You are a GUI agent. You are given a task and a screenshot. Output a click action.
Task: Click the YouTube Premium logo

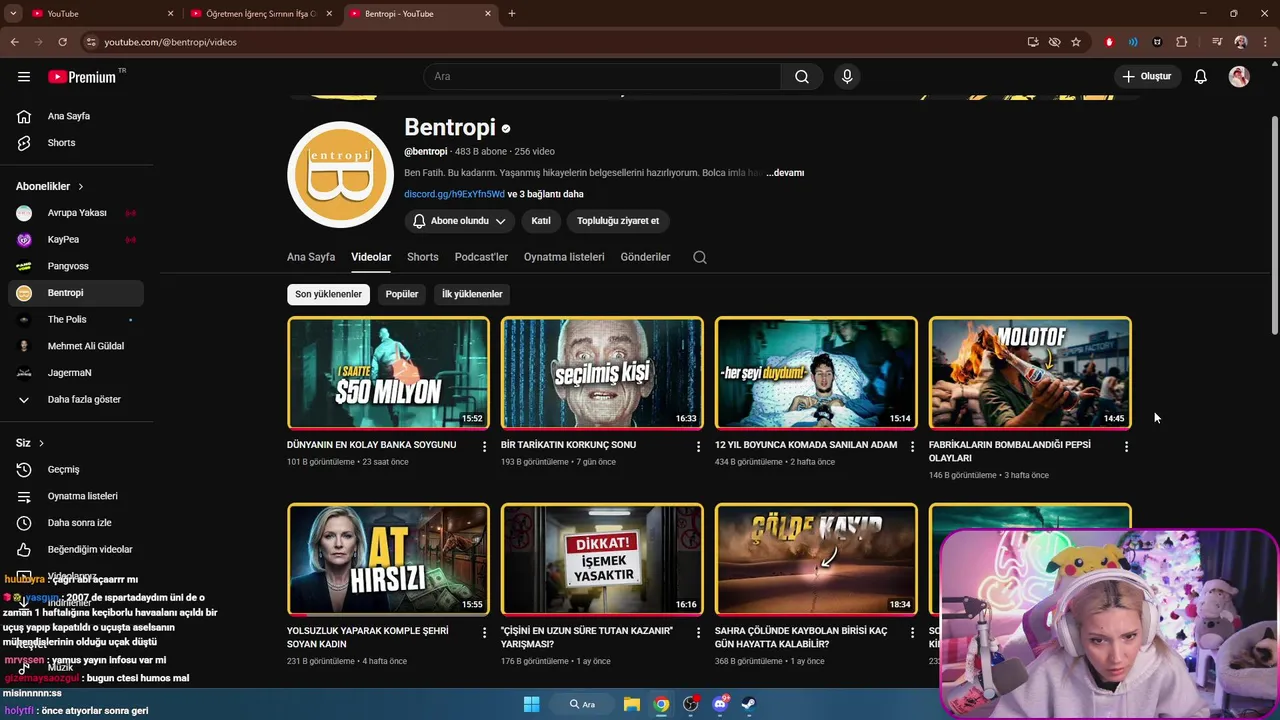click(x=82, y=77)
